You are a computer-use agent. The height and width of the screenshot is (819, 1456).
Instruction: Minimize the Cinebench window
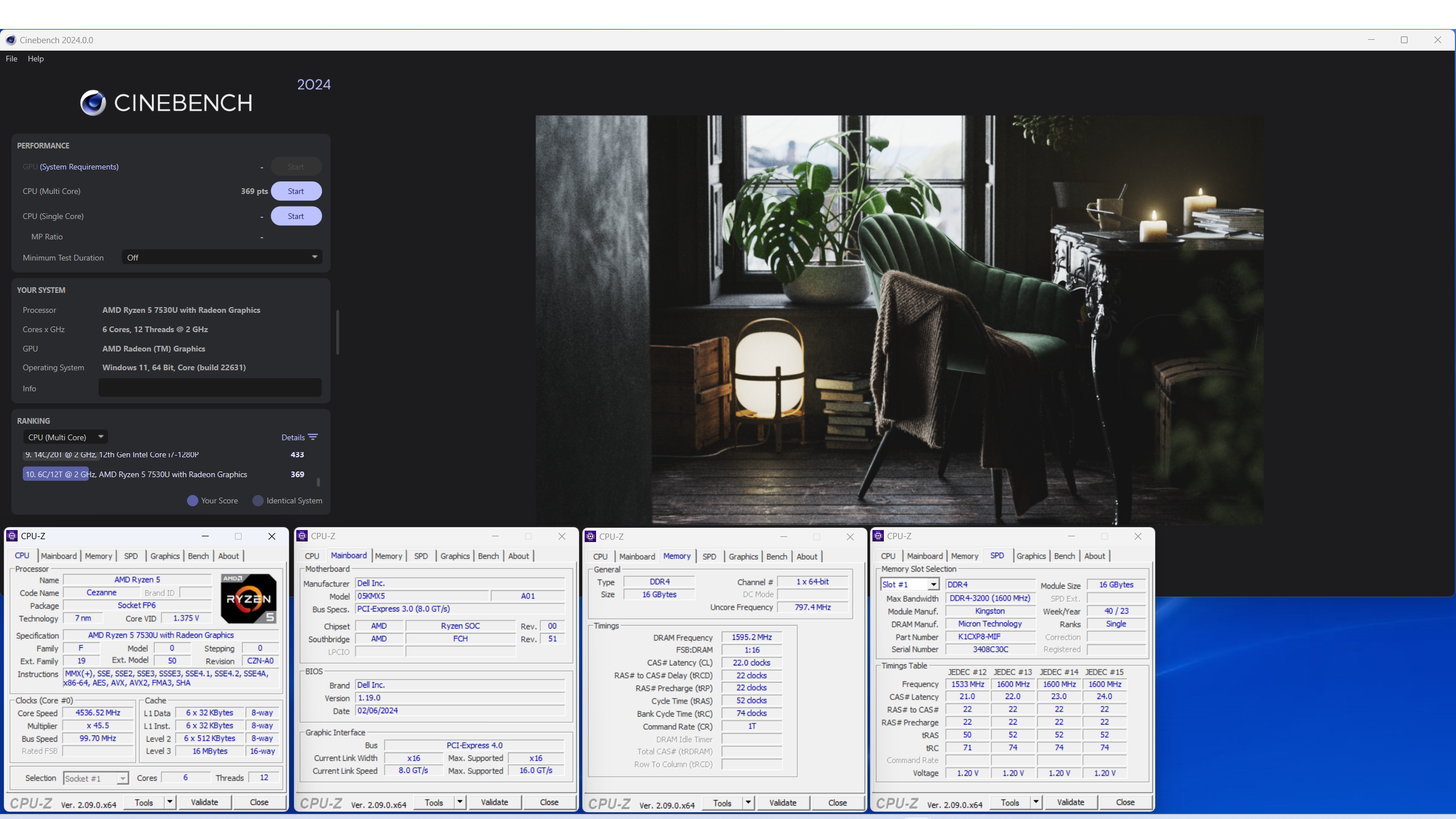point(1371,40)
